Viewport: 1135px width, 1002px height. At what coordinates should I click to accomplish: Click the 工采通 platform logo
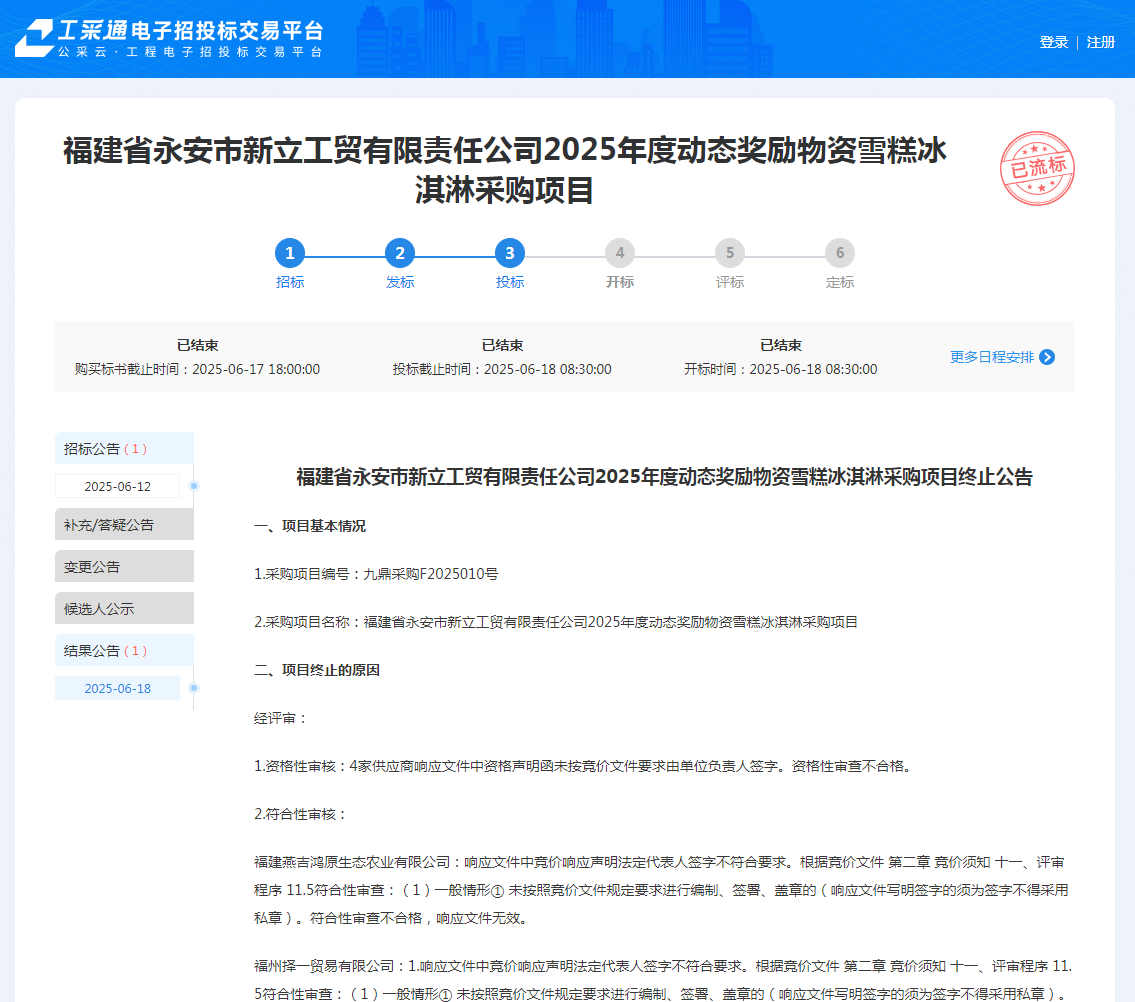tap(169, 38)
